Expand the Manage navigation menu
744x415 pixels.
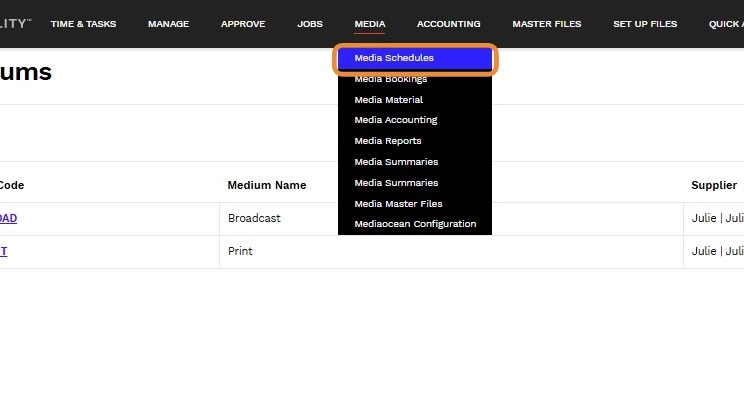click(x=168, y=24)
